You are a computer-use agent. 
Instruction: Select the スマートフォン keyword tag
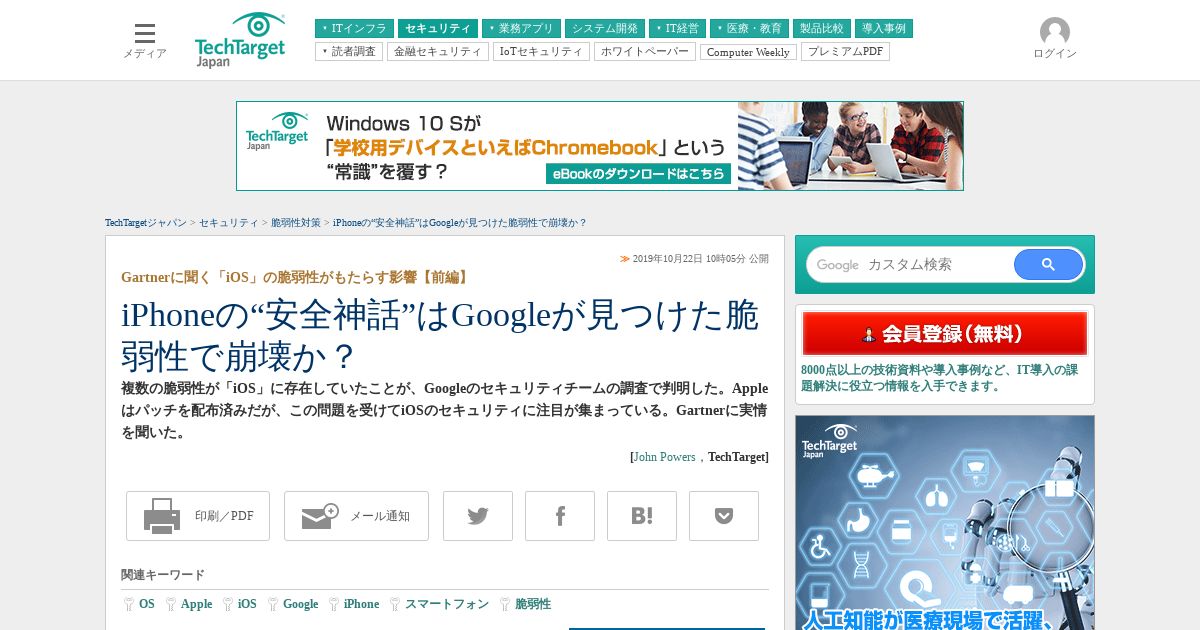447,604
